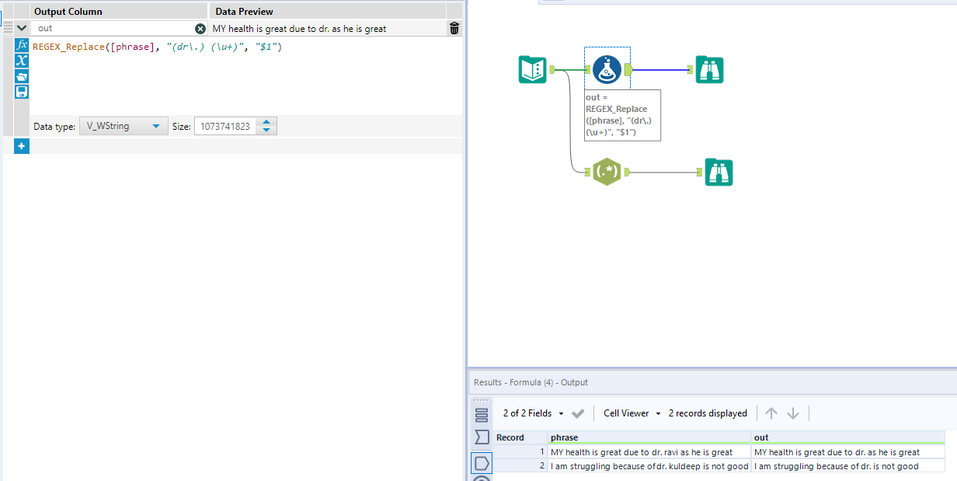957x481 pixels.
Task: Click inside the REGEX_Replace expression editor
Action: pos(244,76)
